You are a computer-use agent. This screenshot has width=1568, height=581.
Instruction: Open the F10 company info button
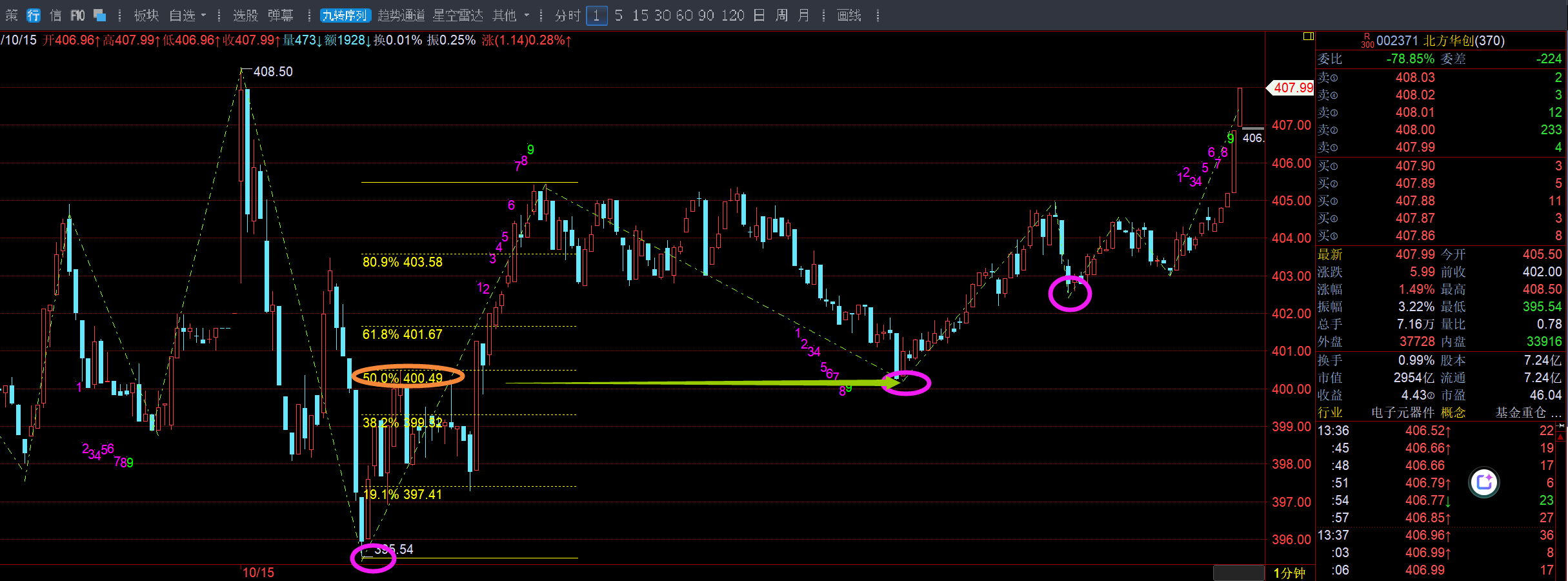[x=77, y=15]
